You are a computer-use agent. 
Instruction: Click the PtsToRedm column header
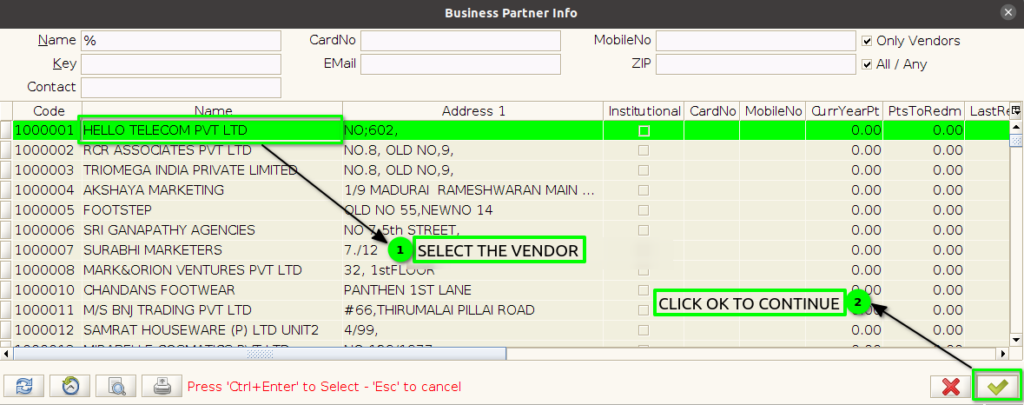(x=924, y=111)
